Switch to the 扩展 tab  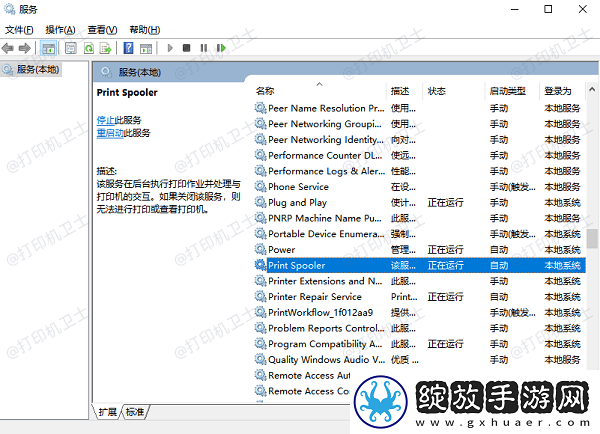click(108, 412)
